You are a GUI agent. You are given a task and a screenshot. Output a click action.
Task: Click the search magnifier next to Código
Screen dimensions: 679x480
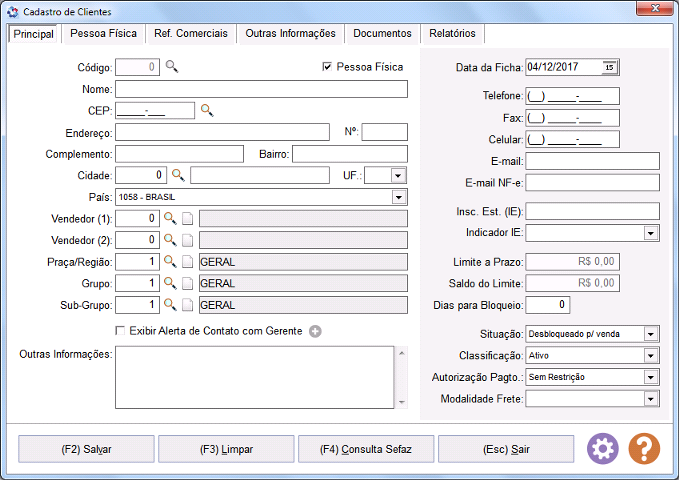[x=171, y=67]
